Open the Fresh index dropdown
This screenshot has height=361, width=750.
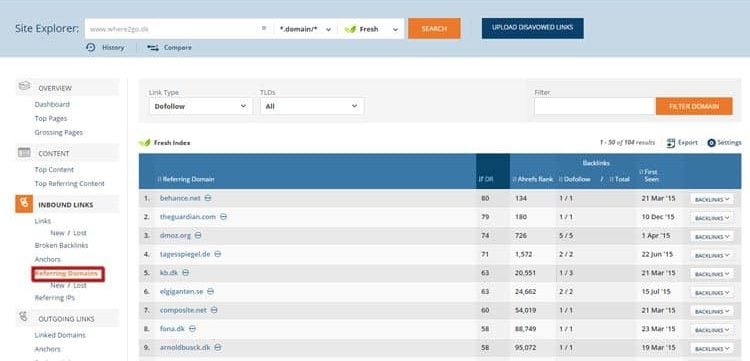[371, 29]
